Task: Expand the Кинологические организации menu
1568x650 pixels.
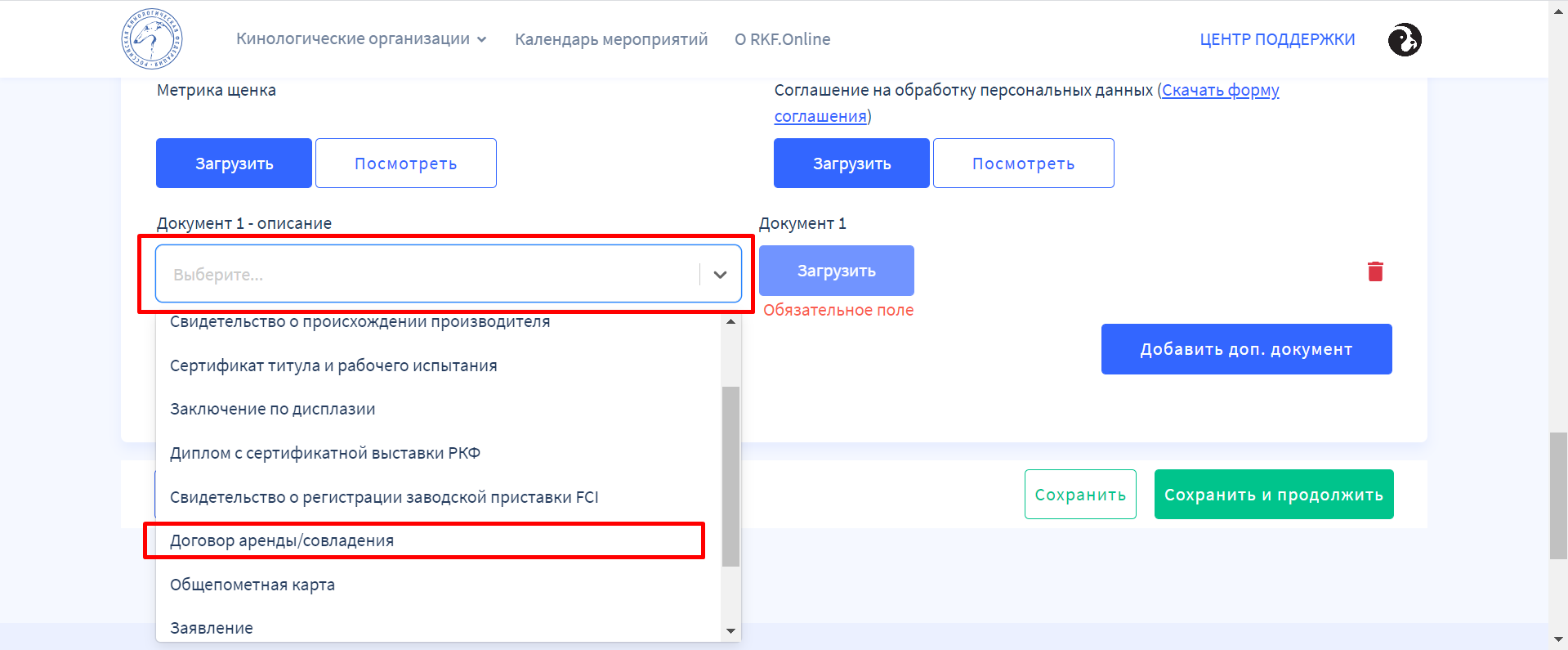Action: tap(361, 39)
